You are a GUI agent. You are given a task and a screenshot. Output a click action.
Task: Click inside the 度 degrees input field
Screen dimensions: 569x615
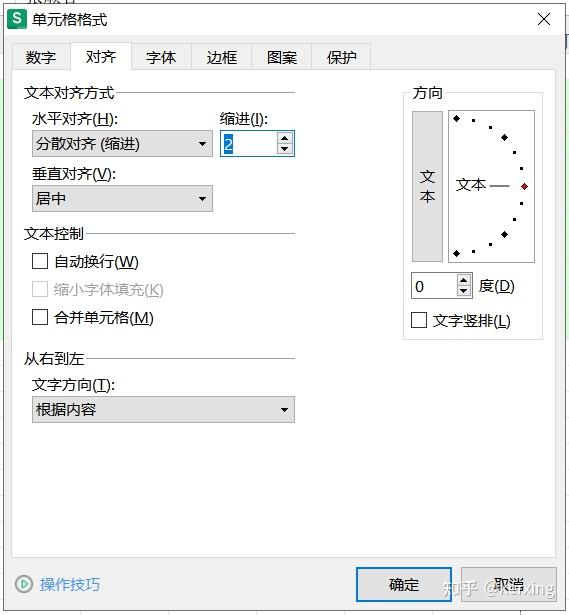434,286
